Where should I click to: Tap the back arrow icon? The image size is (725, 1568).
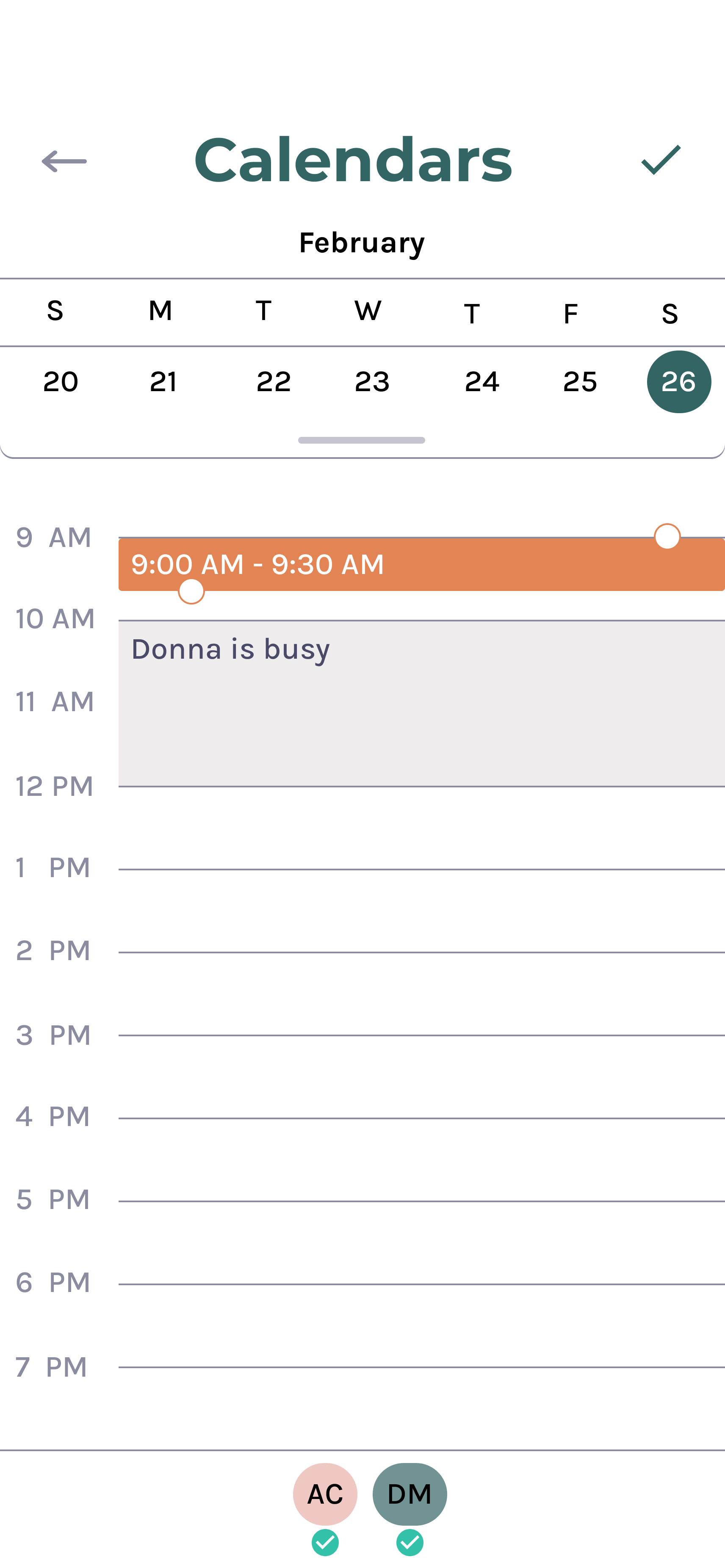[x=64, y=161]
